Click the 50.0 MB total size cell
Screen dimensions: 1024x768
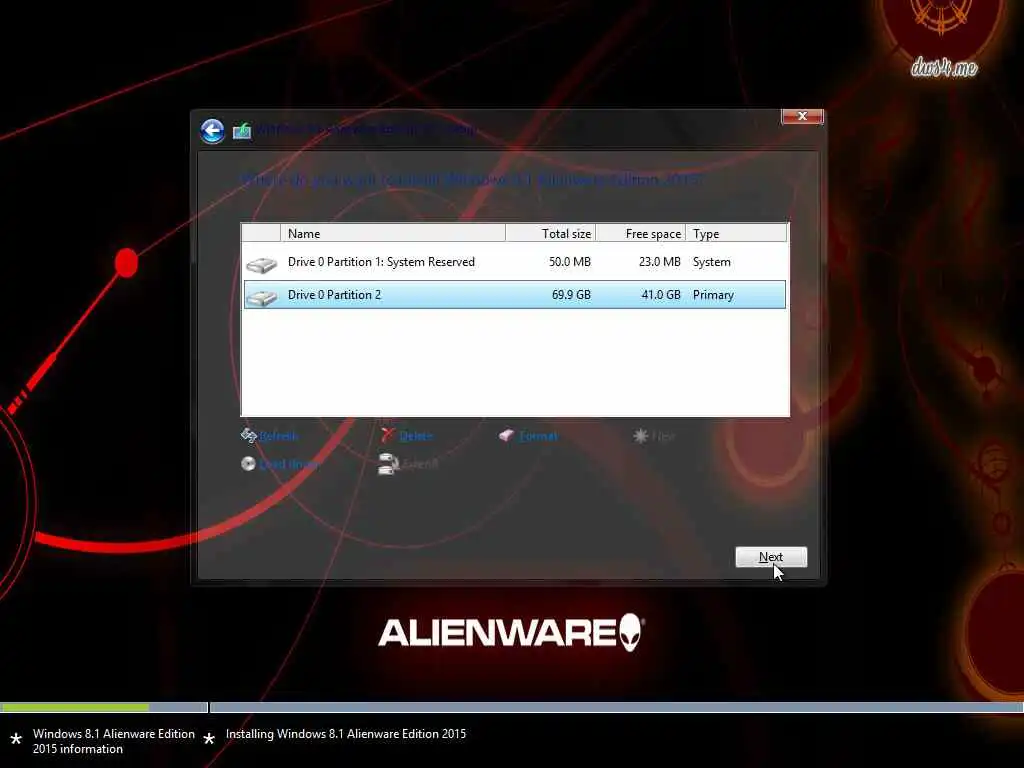tap(569, 262)
